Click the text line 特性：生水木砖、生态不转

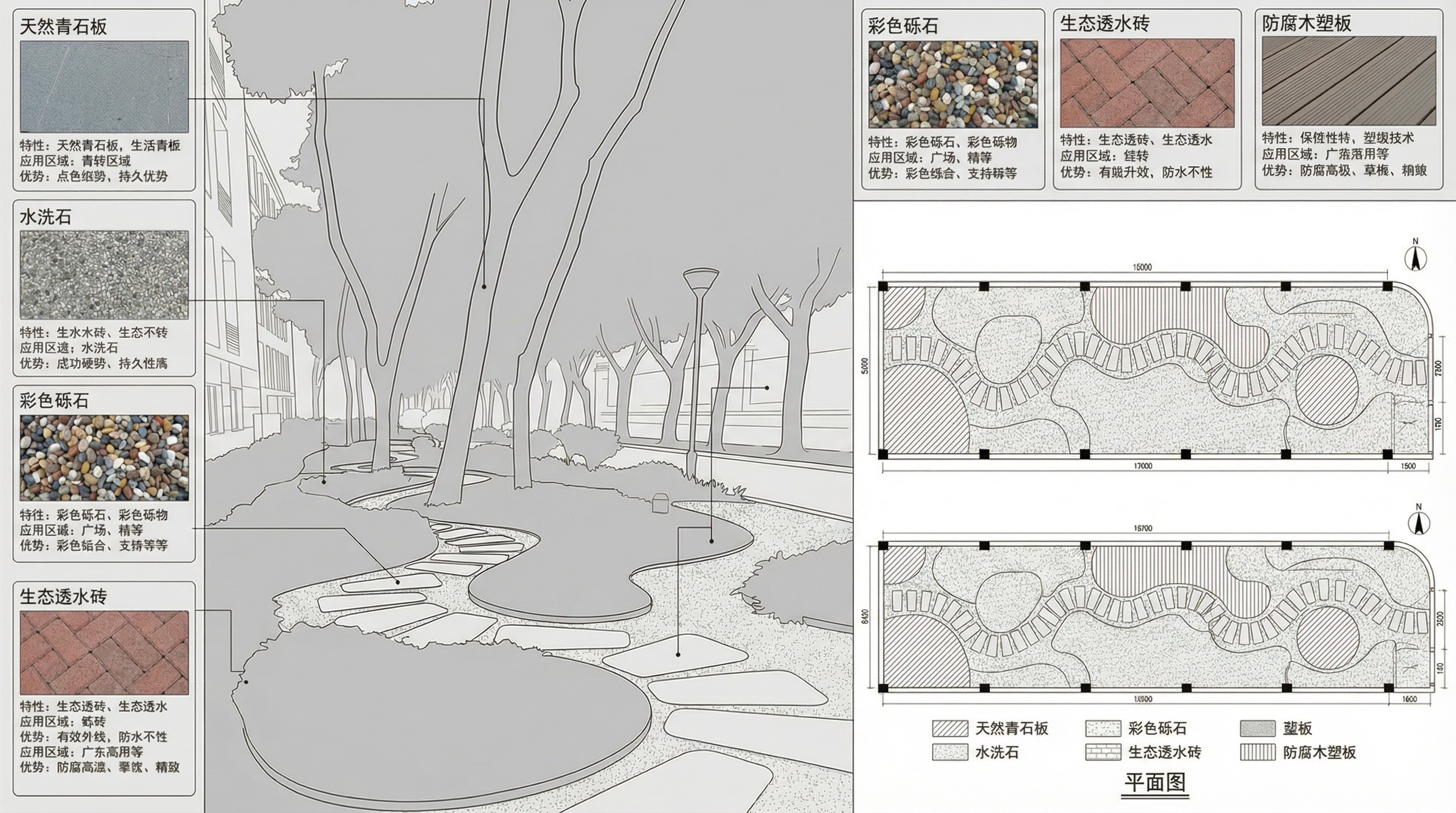click(x=94, y=332)
